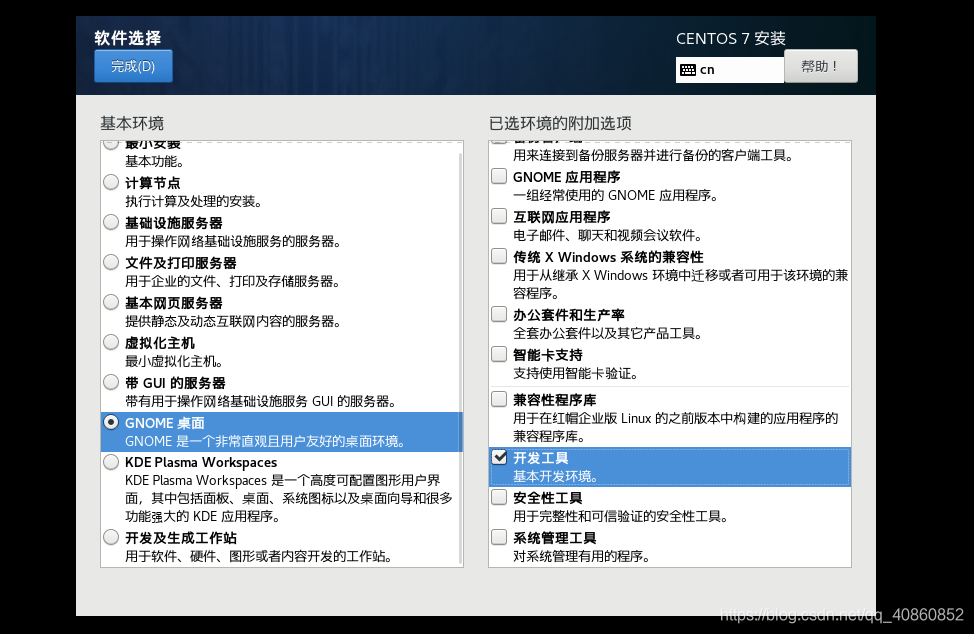
Task: Tick 传统 X Windows 系统的兼容性 checkbox
Action: point(499,256)
